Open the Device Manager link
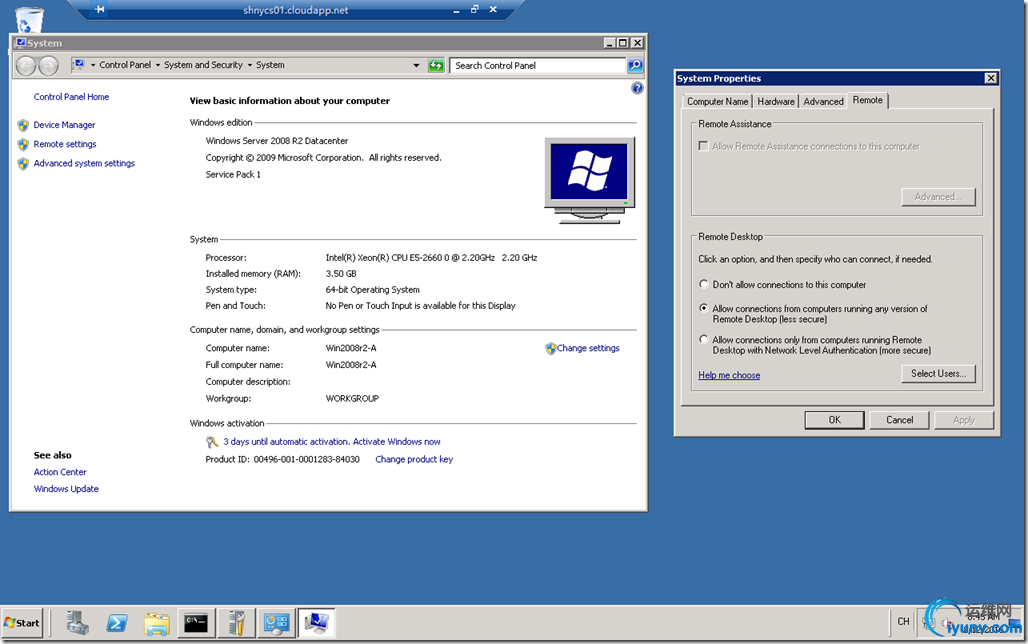This screenshot has height=644, width=1028. (x=64, y=125)
